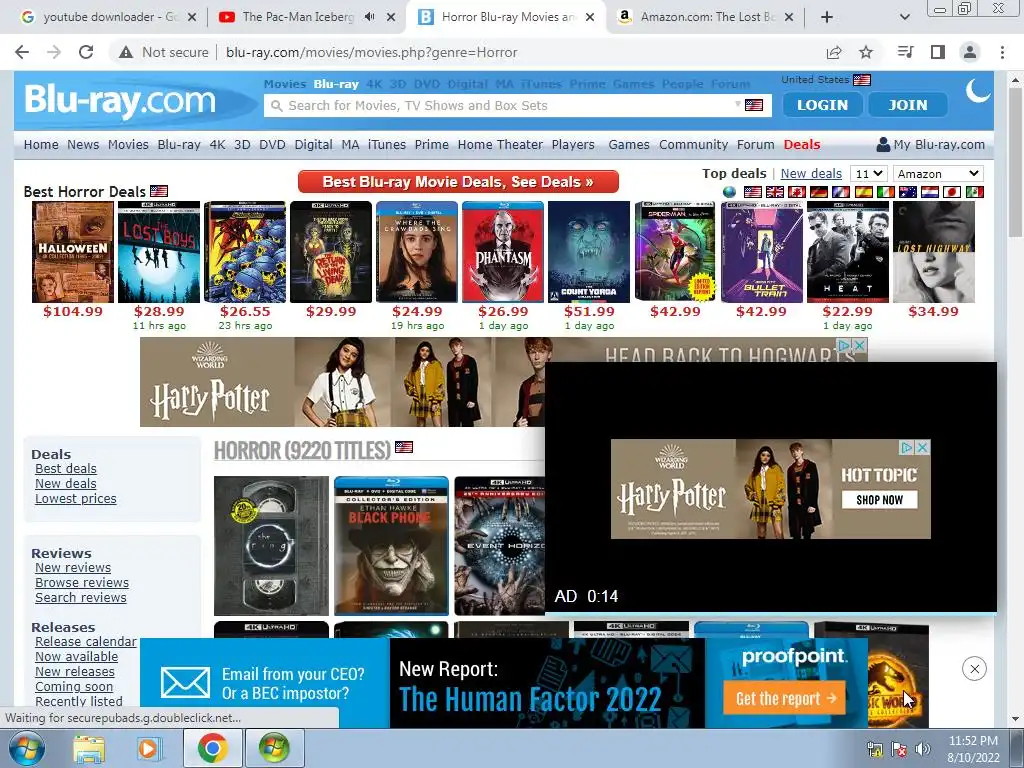This screenshot has width=1024, height=768.
Task: Toggle dark mode with the moon icon
Action: (x=978, y=90)
